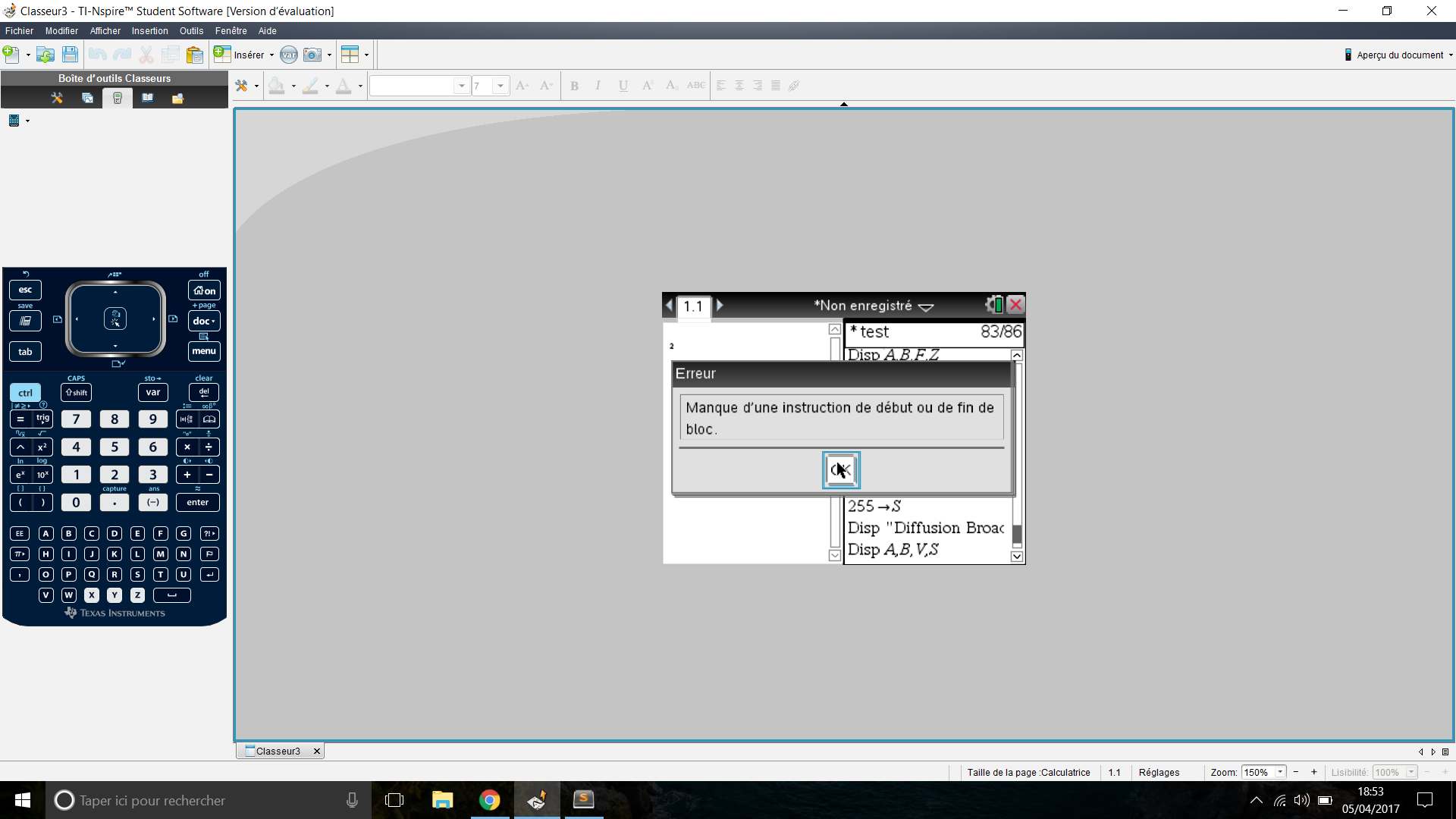
Task: Click the home on key on keypad
Action: coord(204,290)
